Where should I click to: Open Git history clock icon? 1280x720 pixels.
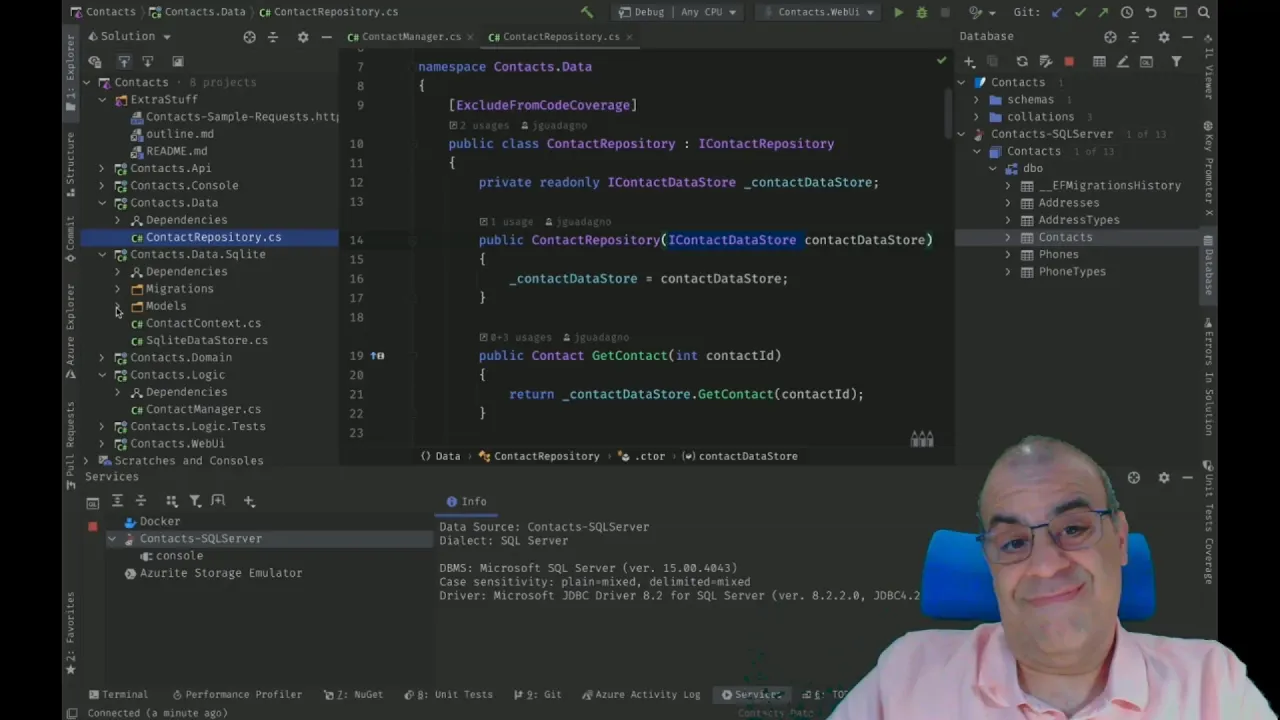pyautogui.click(x=1127, y=12)
